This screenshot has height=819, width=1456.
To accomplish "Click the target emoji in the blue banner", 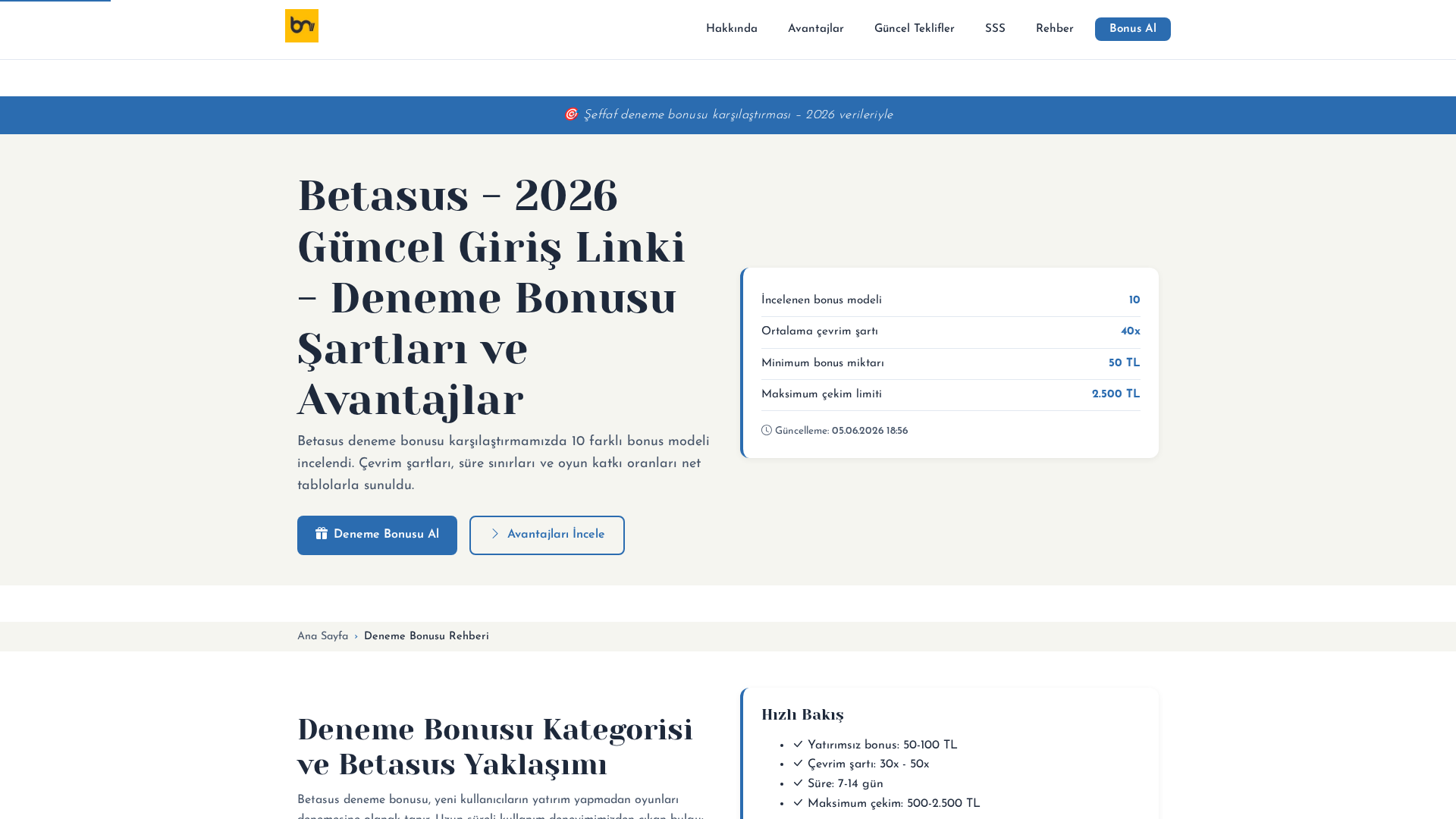I will point(571,115).
